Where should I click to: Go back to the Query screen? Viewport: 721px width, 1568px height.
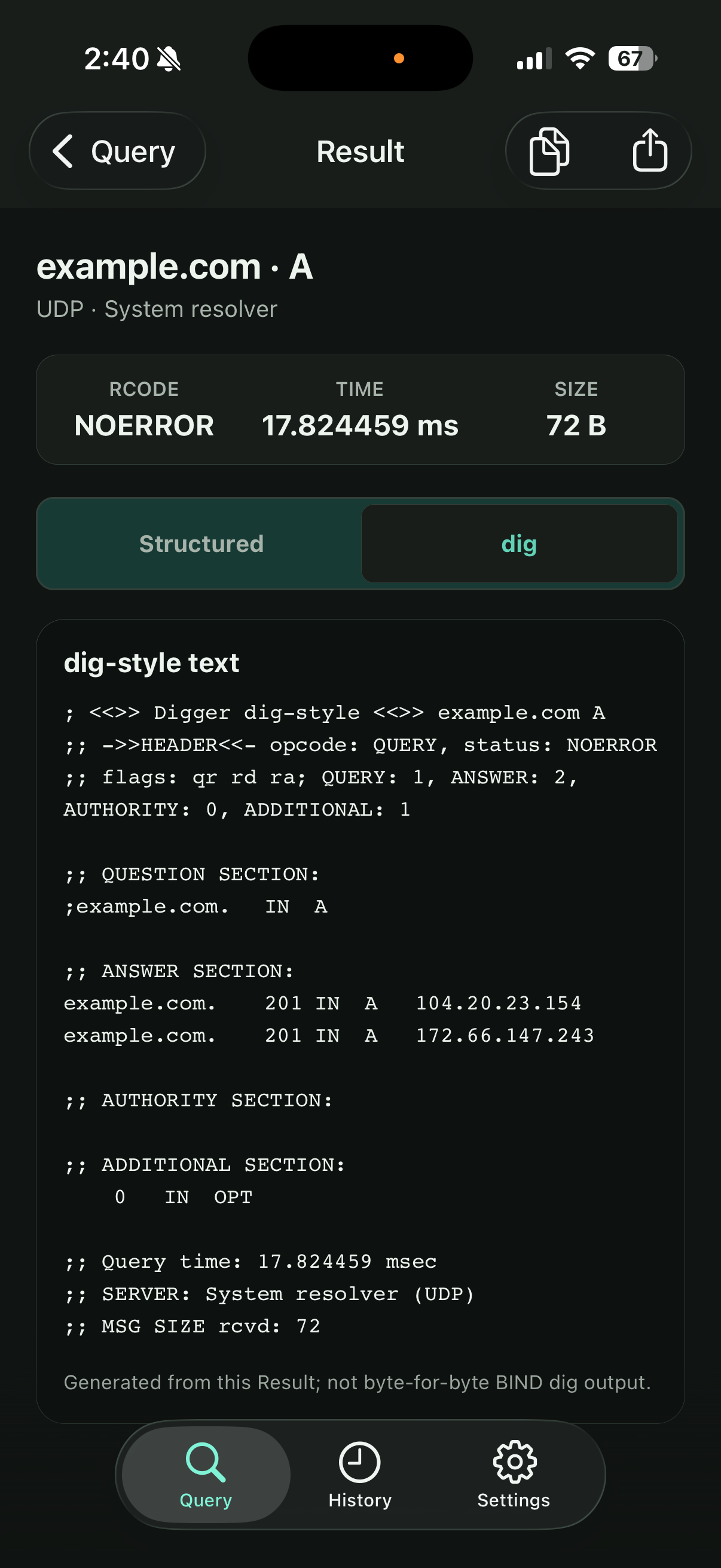117,151
